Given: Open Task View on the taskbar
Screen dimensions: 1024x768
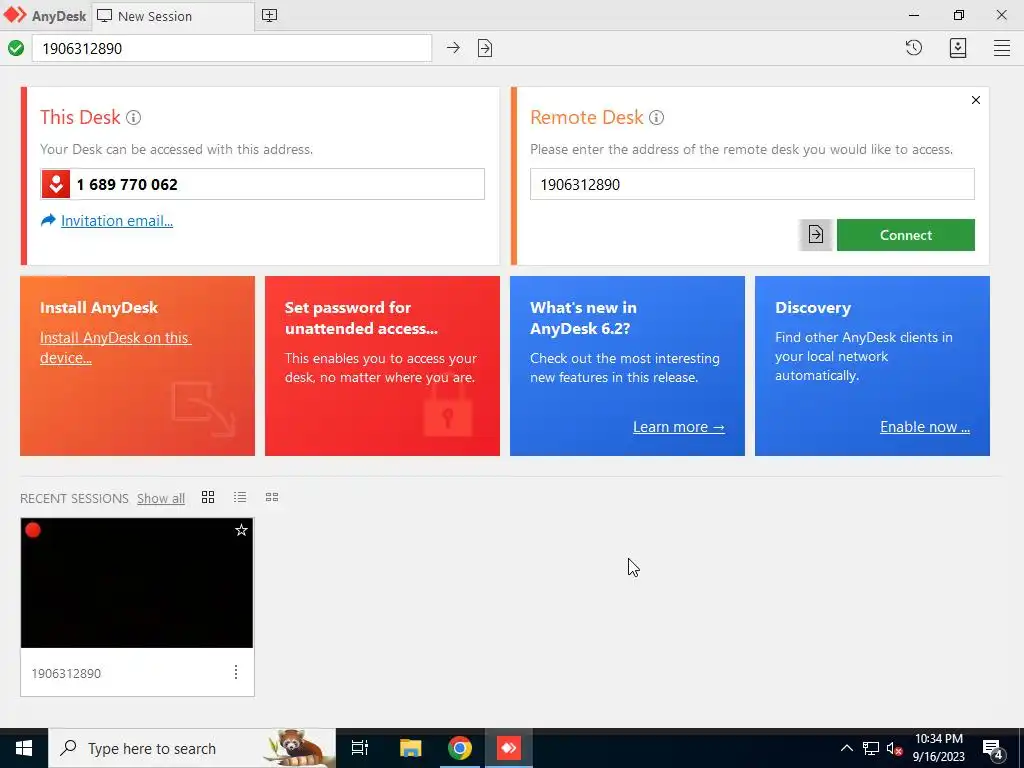Looking at the screenshot, I should (x=360, y=748).
